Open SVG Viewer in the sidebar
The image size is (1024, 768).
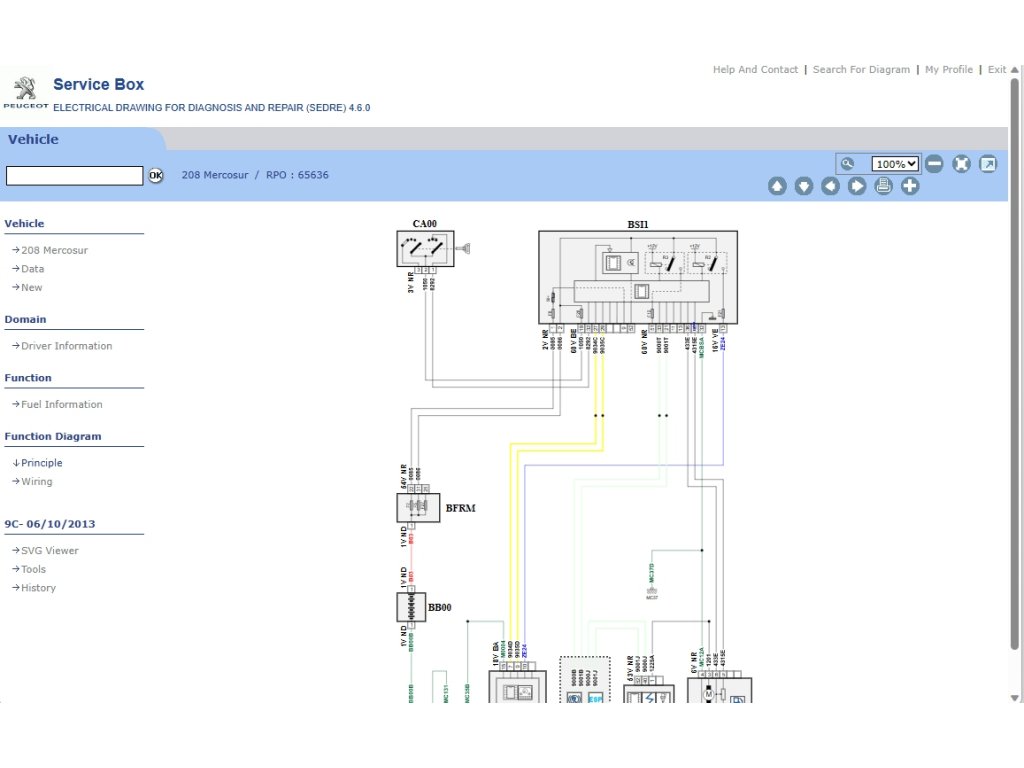[49, 551]
